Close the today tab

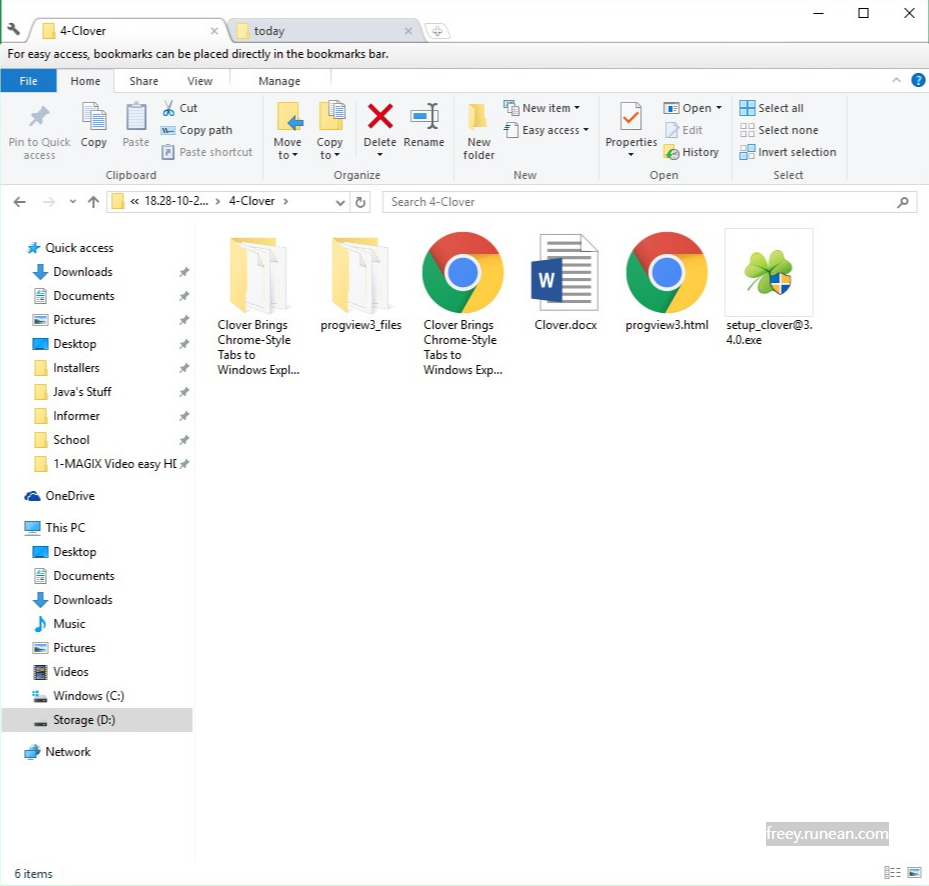pos(408,31)
